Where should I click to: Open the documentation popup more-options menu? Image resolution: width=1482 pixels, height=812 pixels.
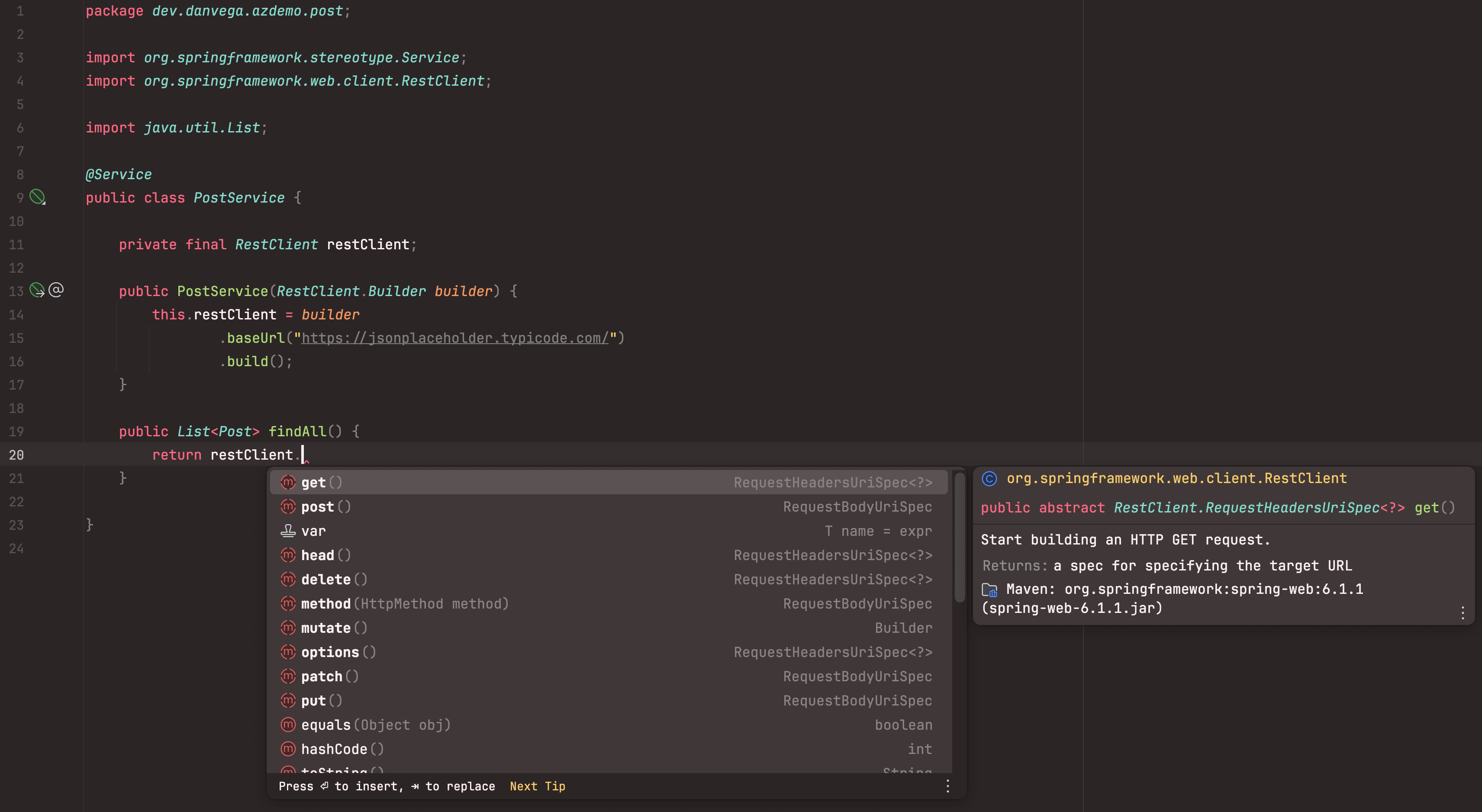1463,612
